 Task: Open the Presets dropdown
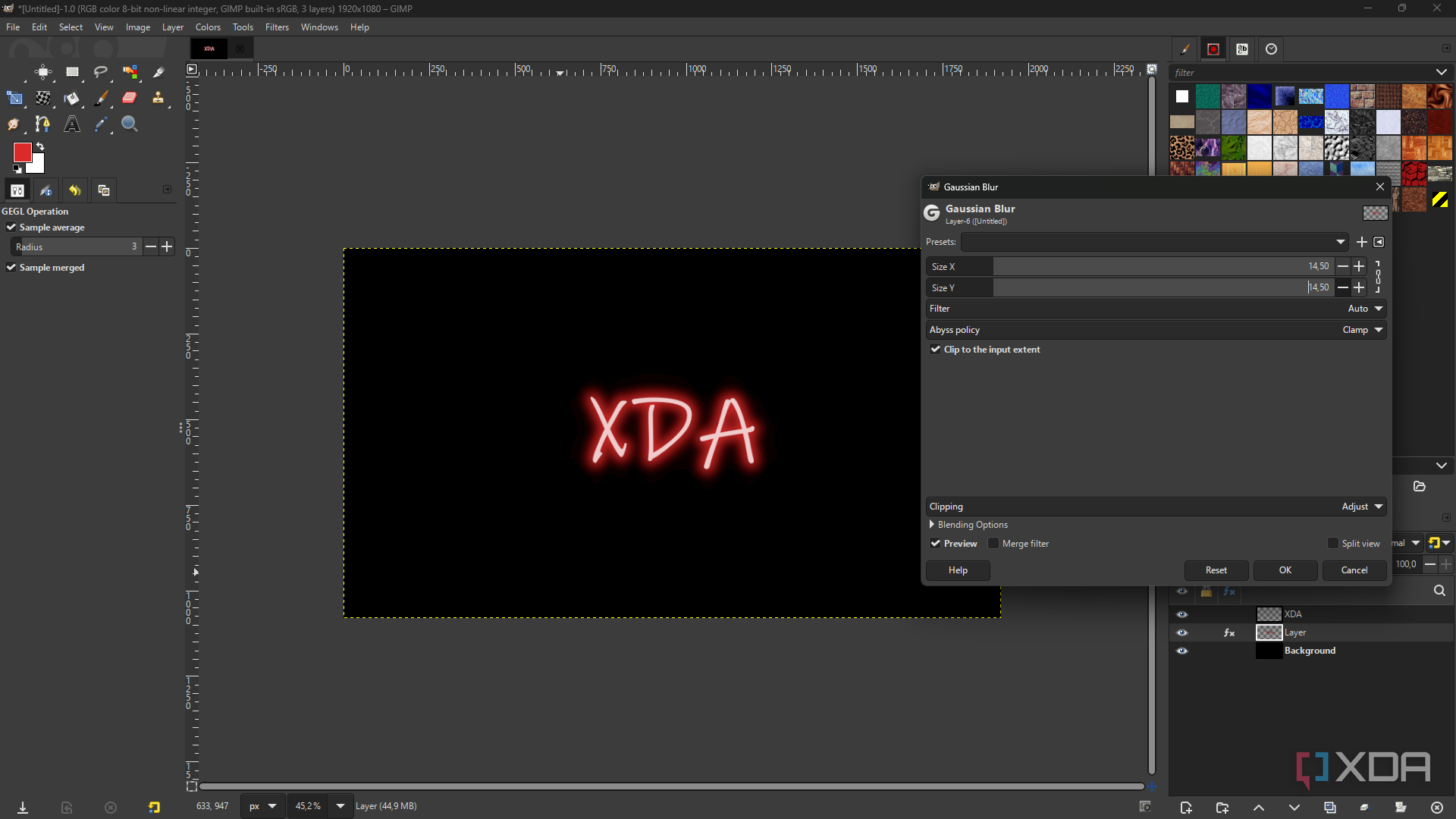point(1155,242)
